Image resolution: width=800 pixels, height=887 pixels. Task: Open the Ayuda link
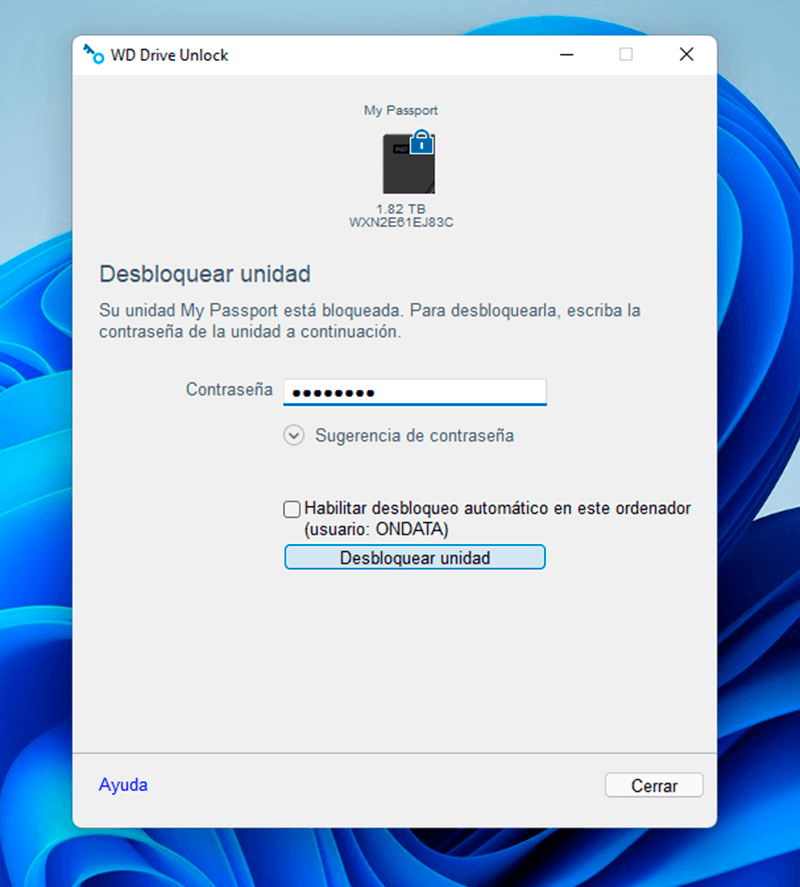[x=123, y=785]
